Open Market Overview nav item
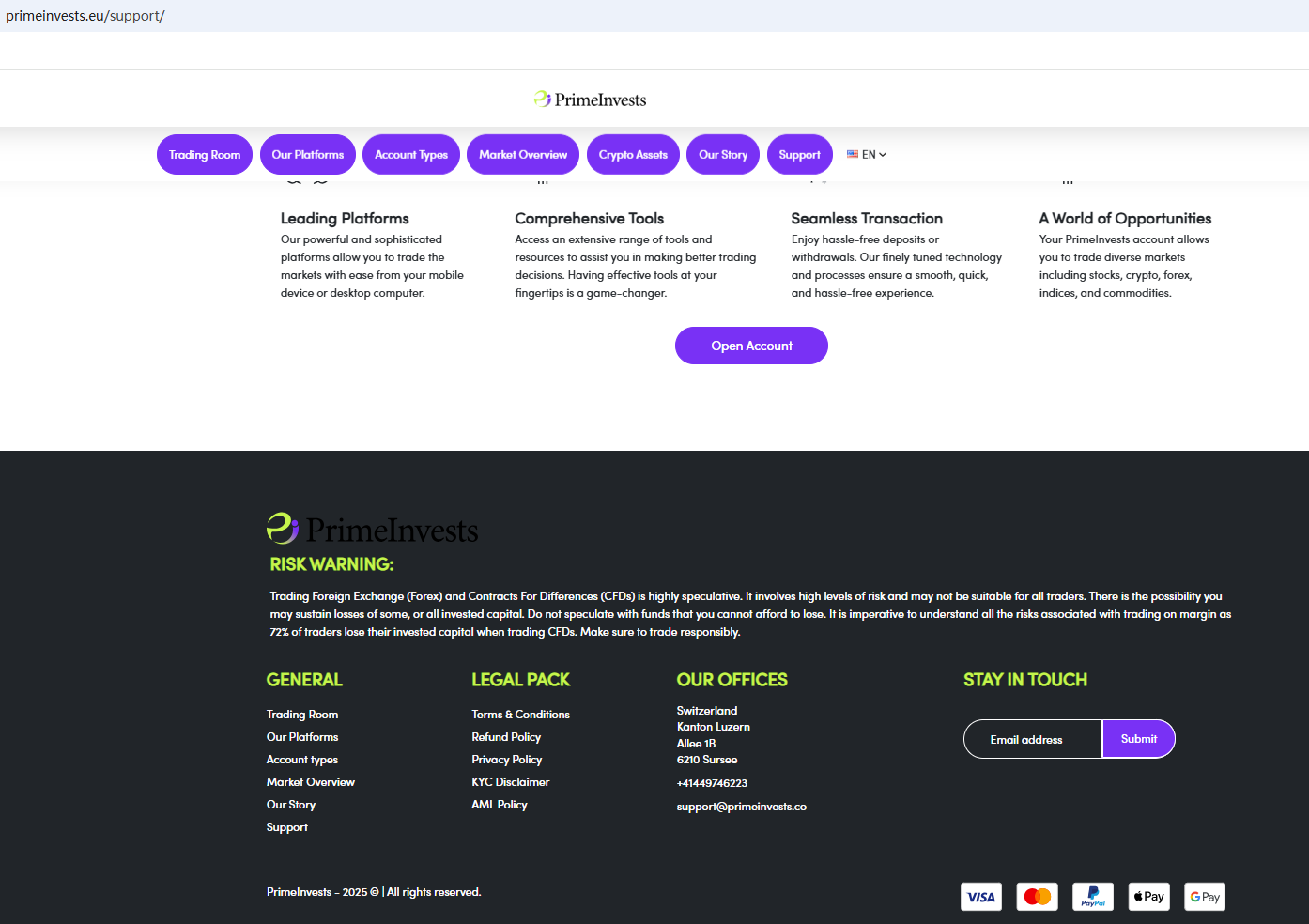This screenshot has width=1309, height=924. [523, 155]
